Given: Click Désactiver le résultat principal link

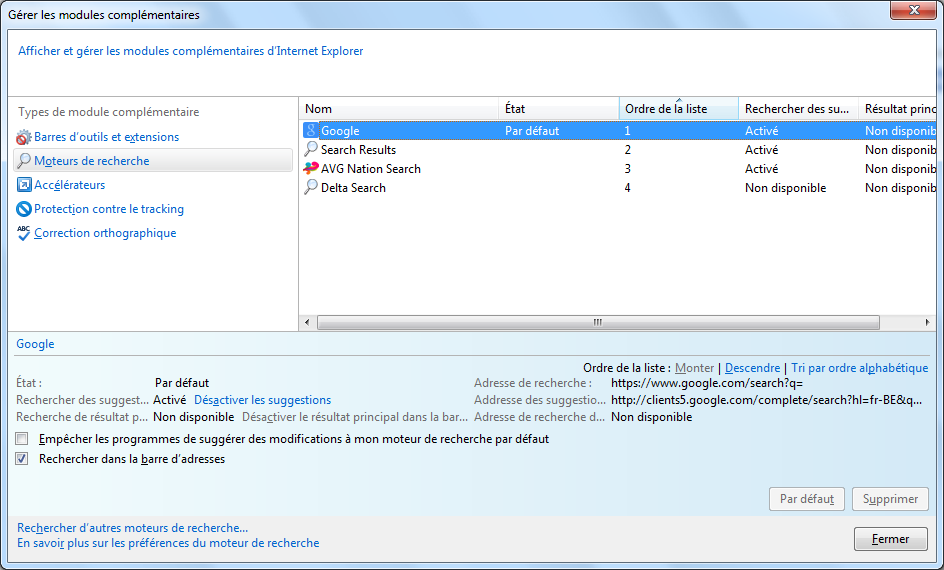Looking at the screenshot, I should click(x=355, y=417).
